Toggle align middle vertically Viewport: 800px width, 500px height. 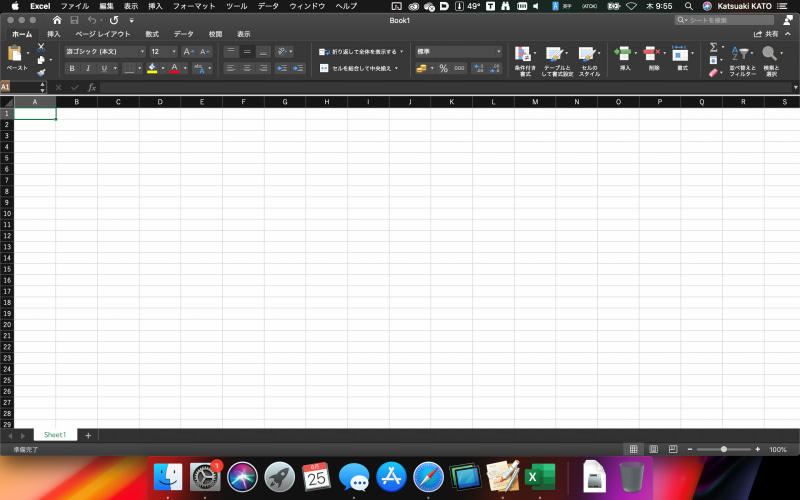point(247,52)
